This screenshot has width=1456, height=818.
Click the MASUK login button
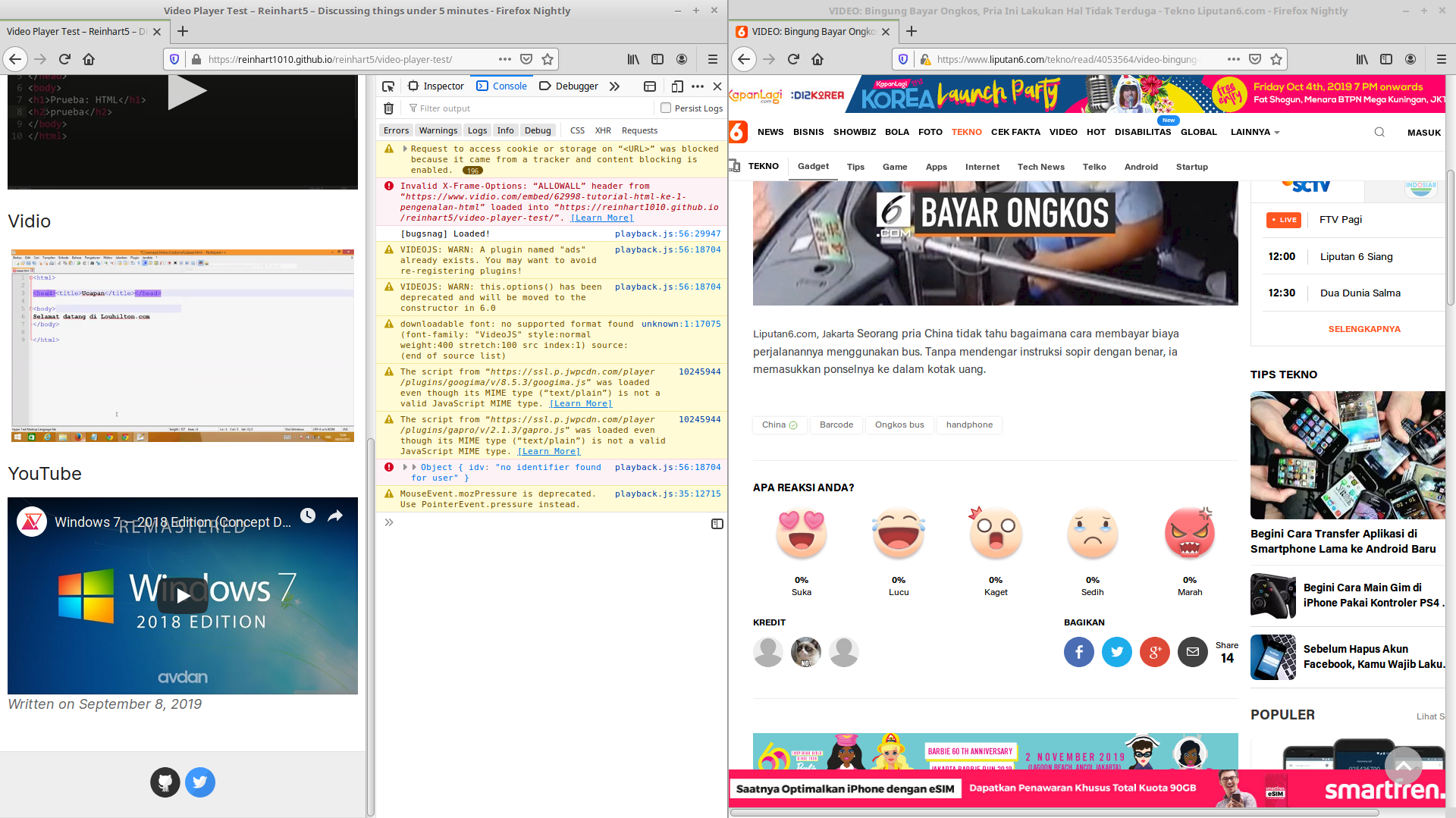click(1424, 133)
